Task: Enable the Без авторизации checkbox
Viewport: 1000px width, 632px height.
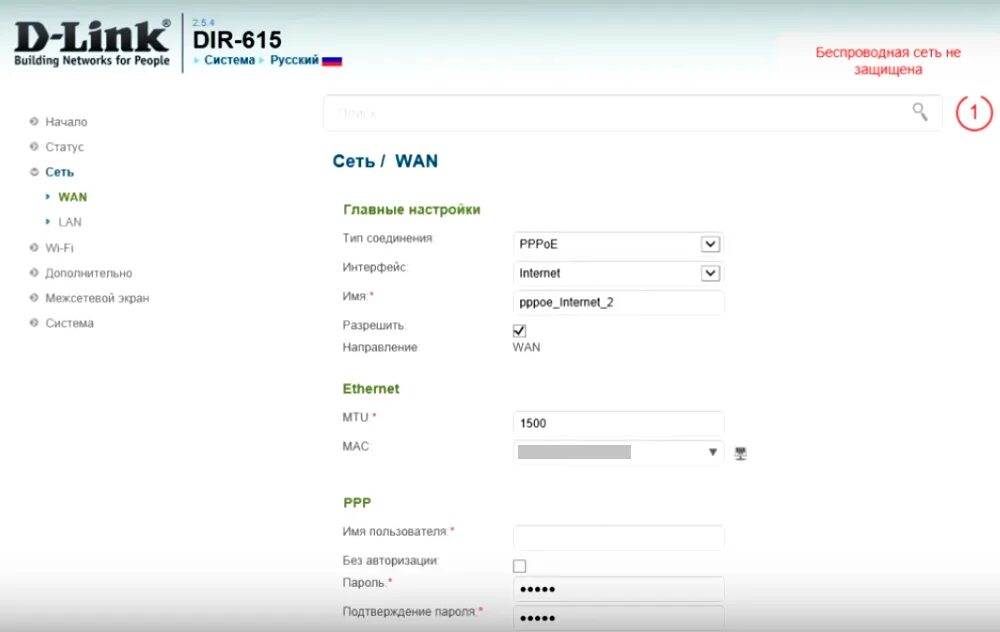Action: pos(518,565)
